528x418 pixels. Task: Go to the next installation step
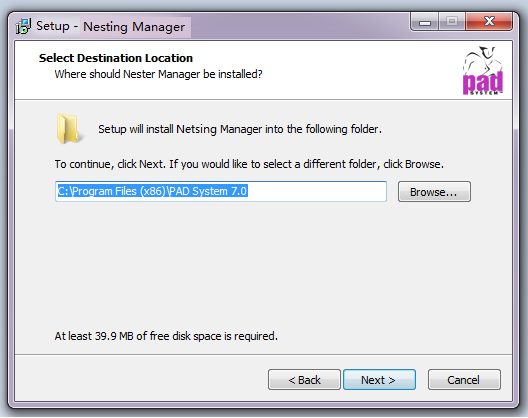pyautogui.click(x=379, y=380)
